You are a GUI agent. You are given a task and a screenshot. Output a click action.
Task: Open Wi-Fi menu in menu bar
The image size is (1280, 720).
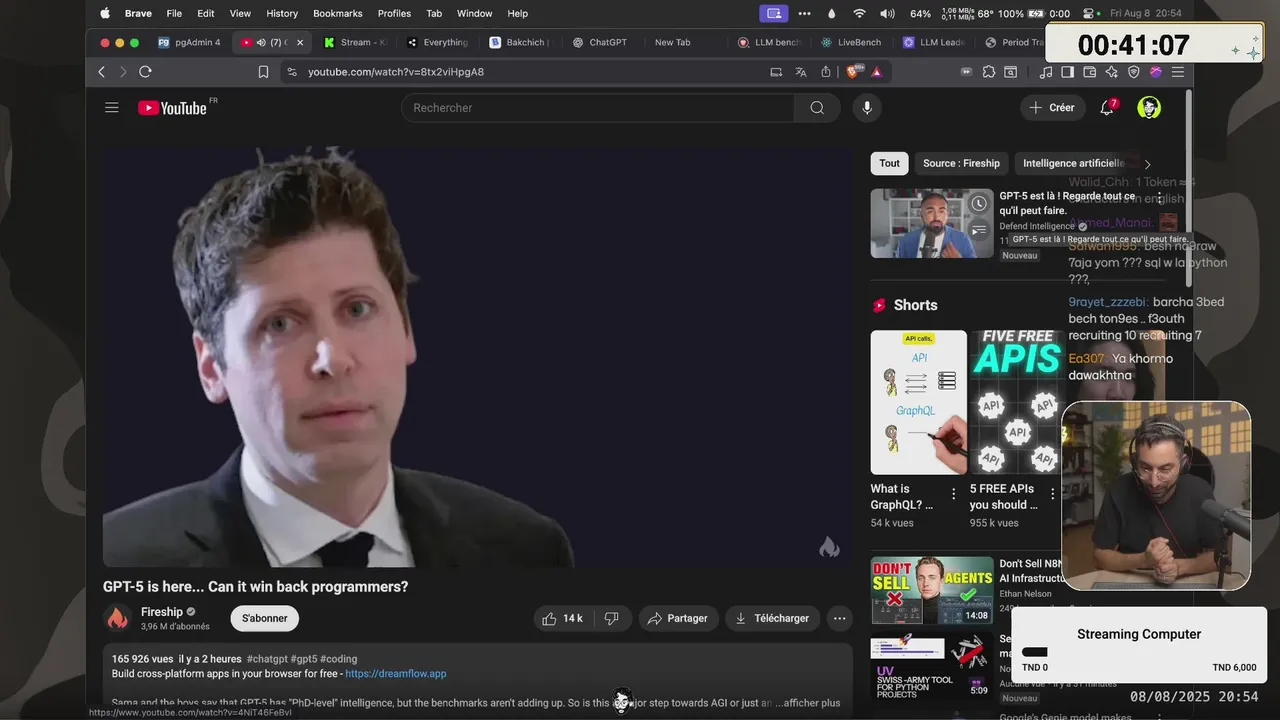(x=859, y=14)
